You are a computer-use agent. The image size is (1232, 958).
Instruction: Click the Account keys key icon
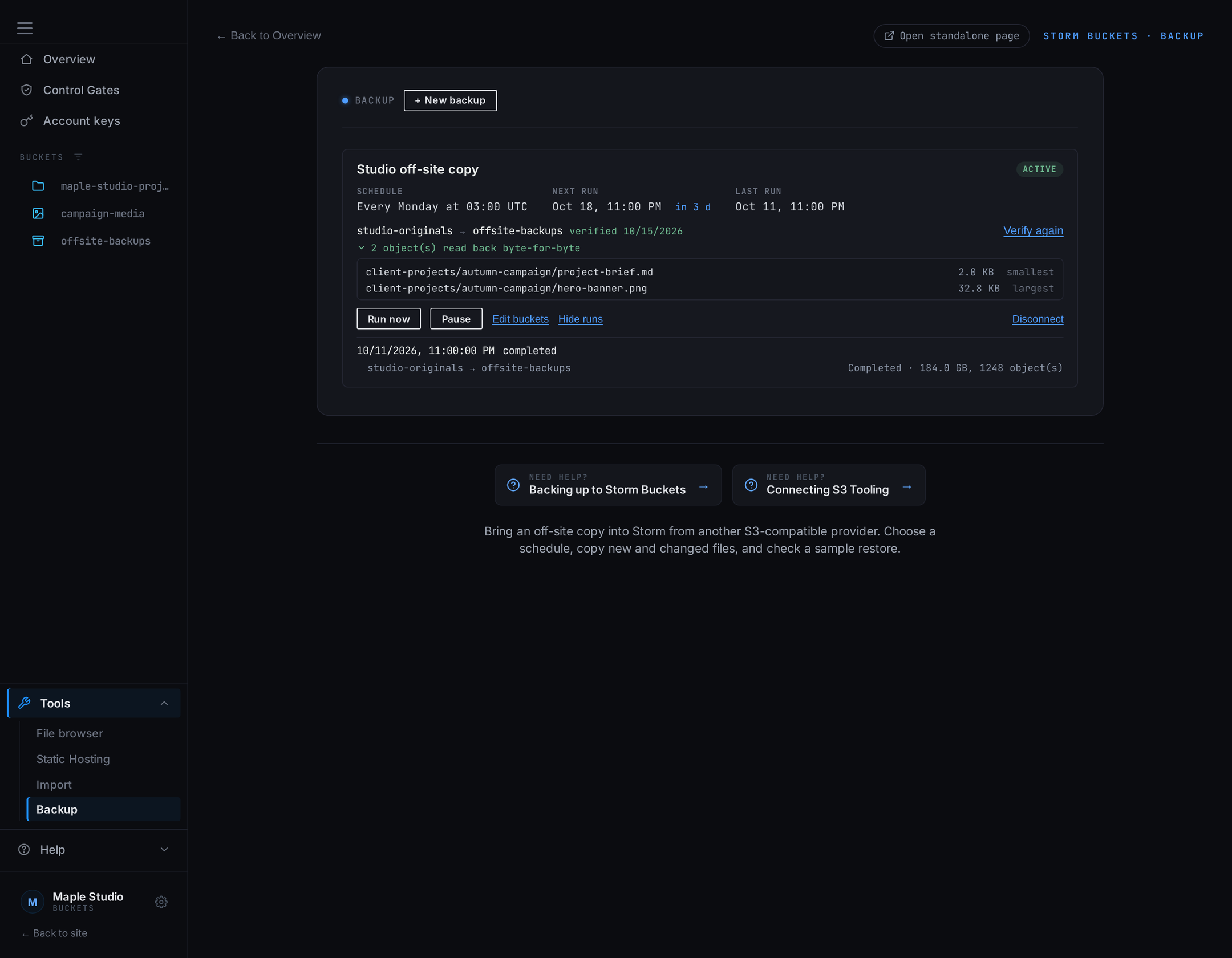point(26,121)
